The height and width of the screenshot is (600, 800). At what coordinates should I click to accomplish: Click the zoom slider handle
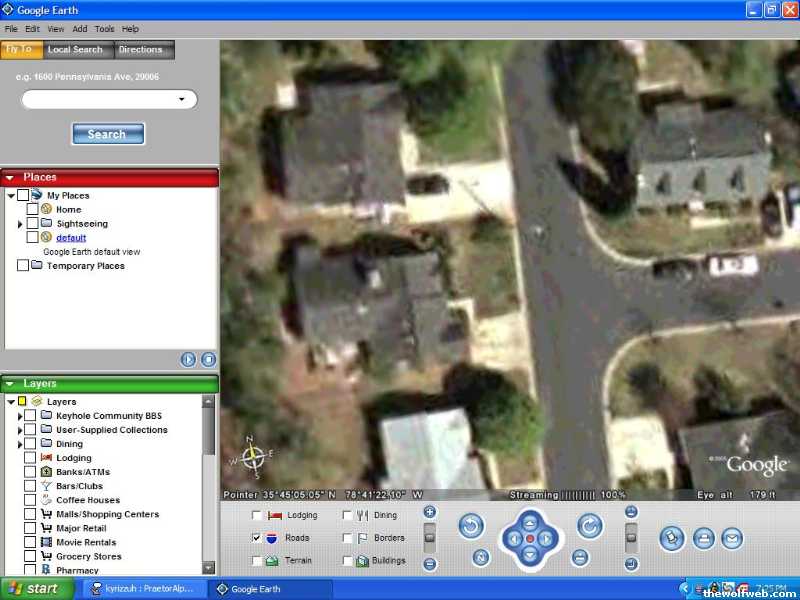click(x=430, y=538)
